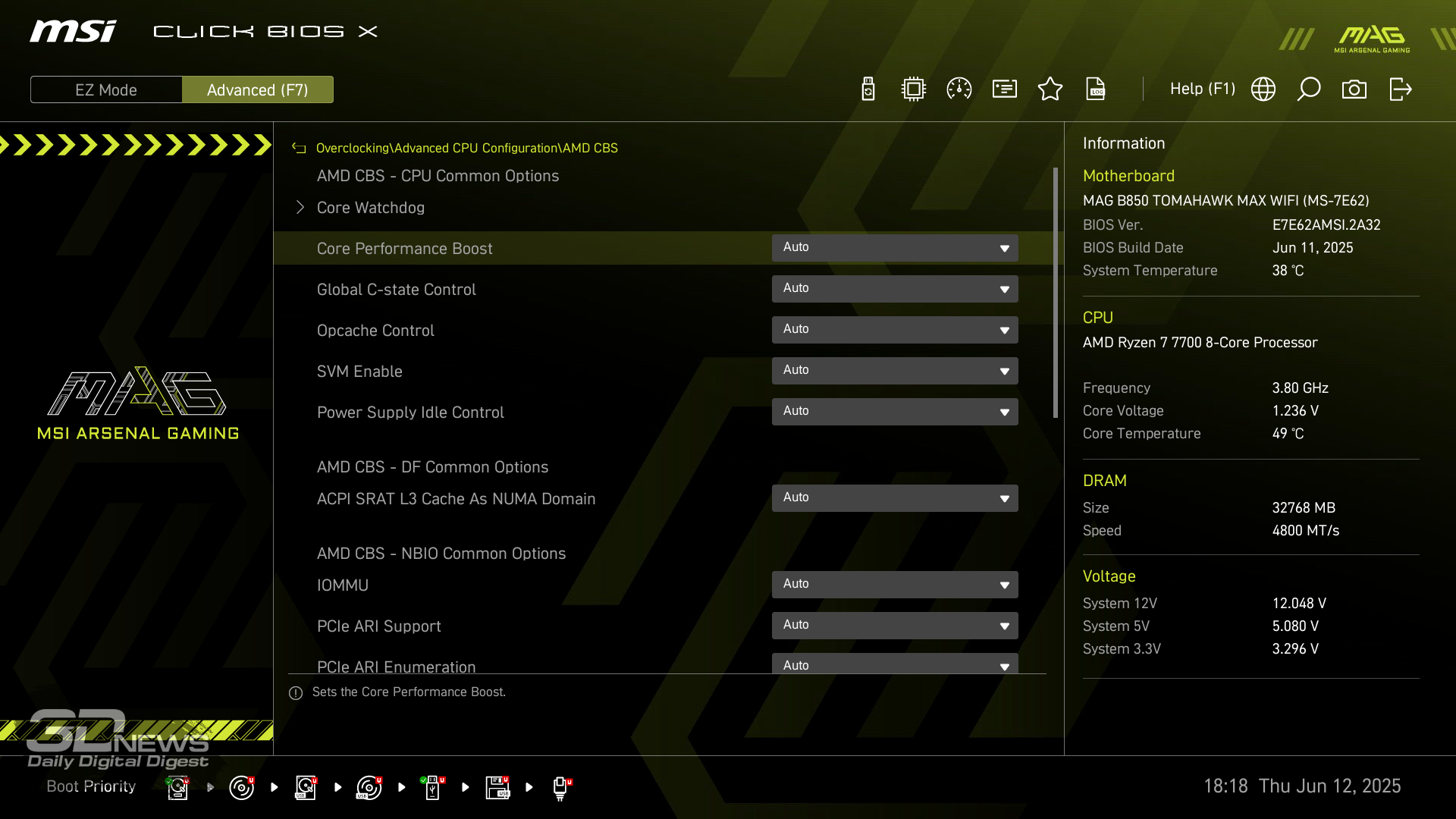The width and height of the screenshot is (1456, 819).
Task: Click the Core Voltage value 1.236 V
Action: point(1295,411)
